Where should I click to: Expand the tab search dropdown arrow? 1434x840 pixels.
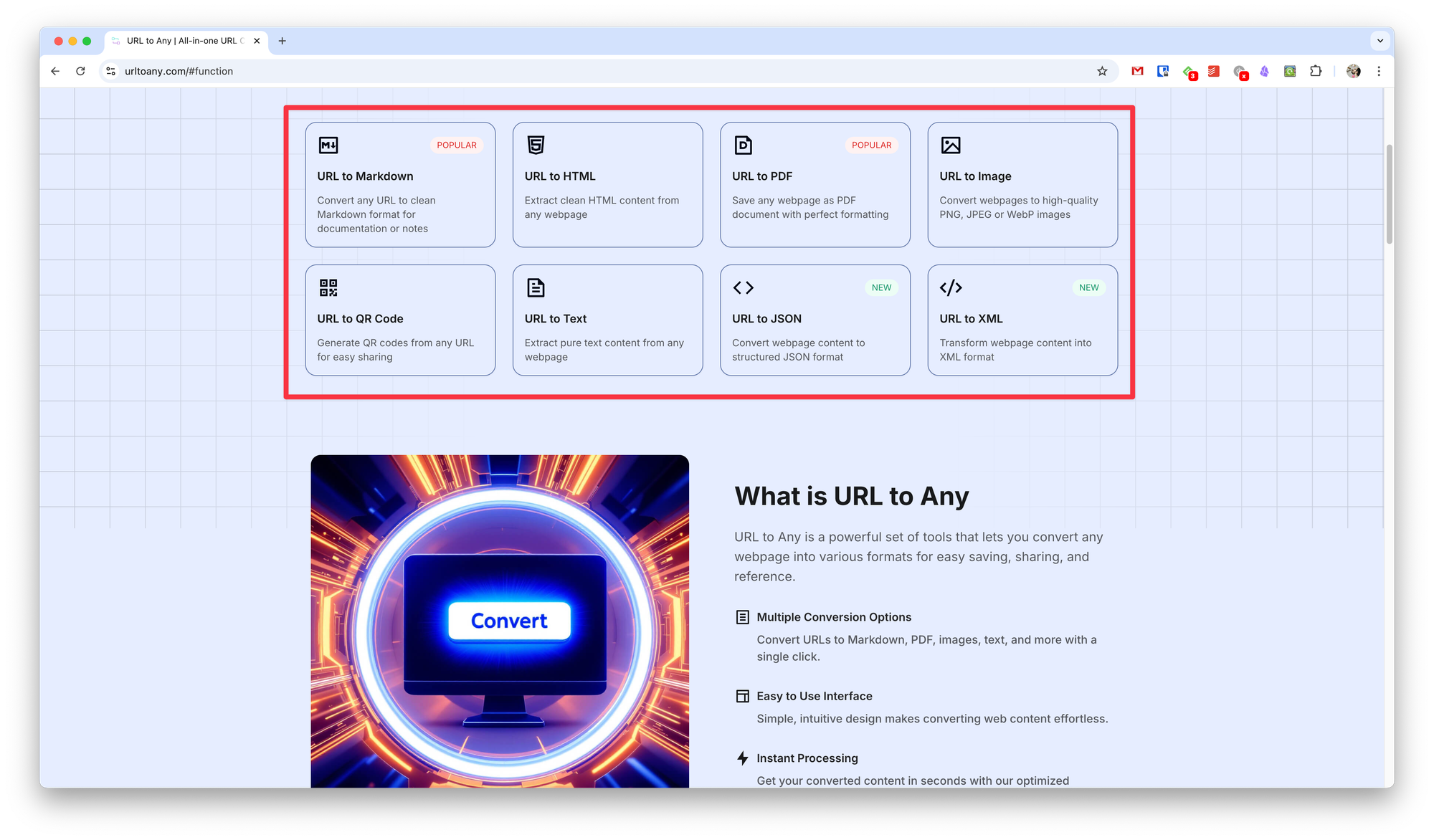tap(1380, 41)
